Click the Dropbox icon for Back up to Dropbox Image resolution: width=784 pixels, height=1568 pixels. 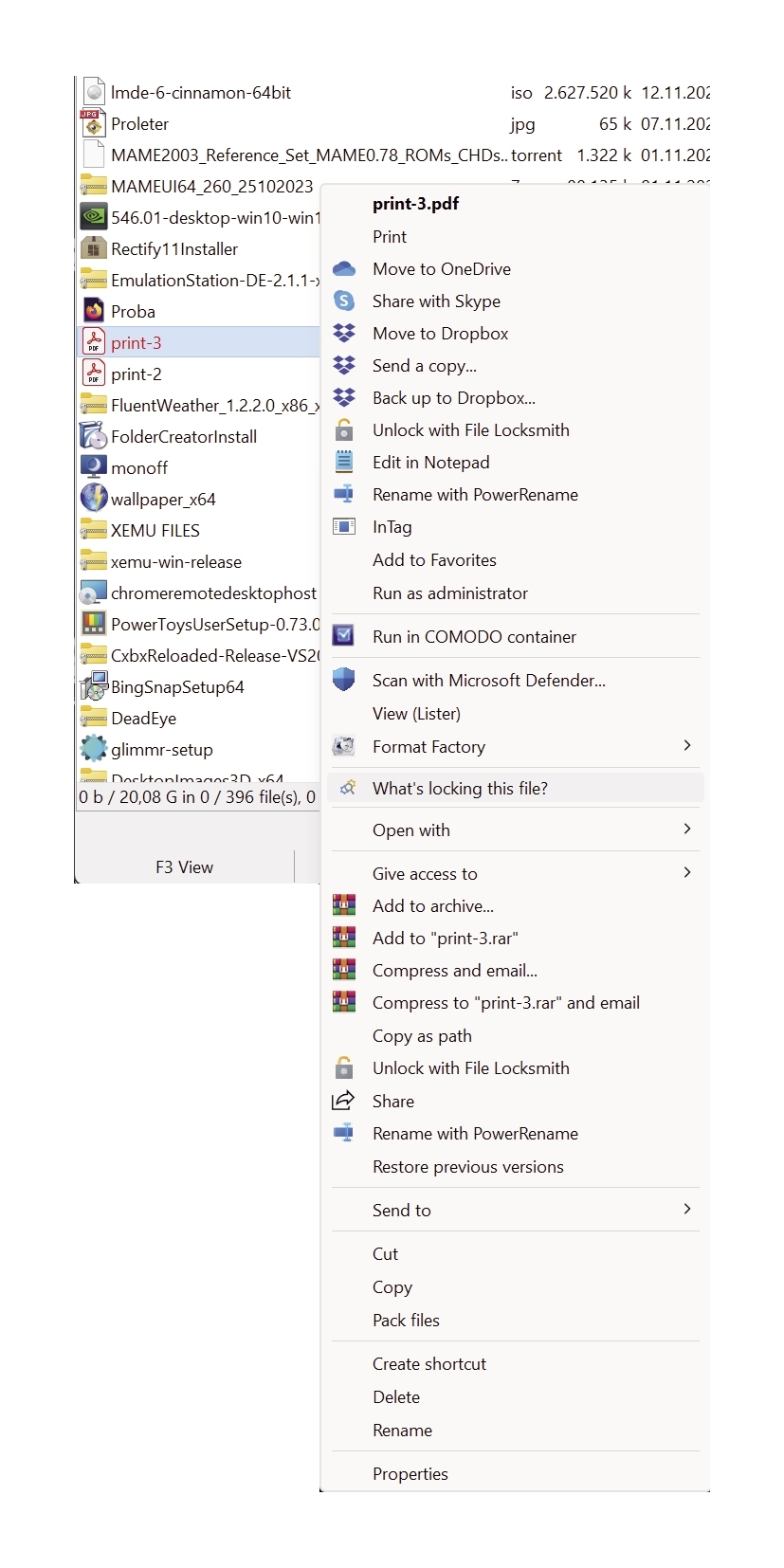(344, 398)
